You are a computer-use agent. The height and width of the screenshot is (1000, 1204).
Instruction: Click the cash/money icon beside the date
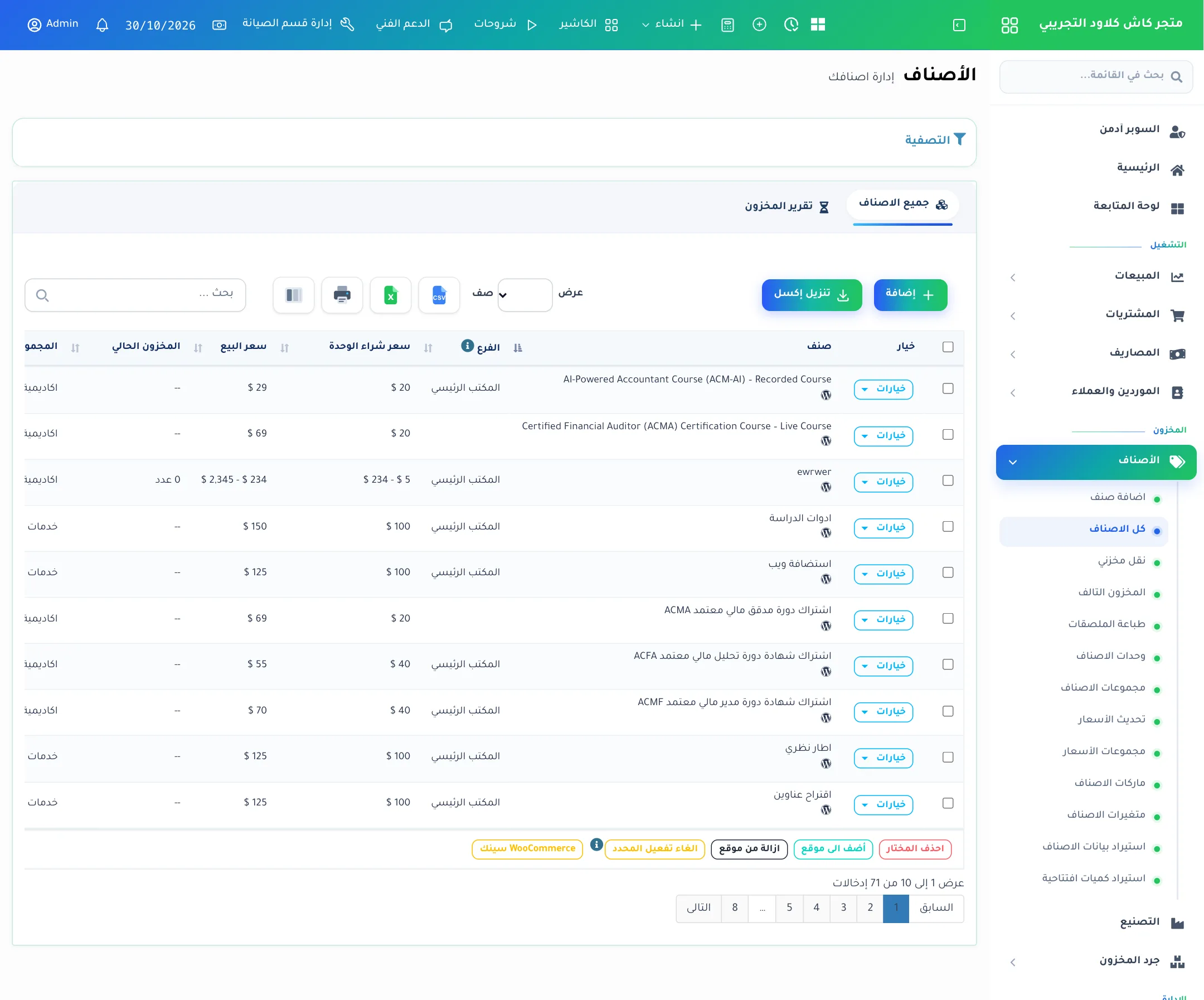219,25
